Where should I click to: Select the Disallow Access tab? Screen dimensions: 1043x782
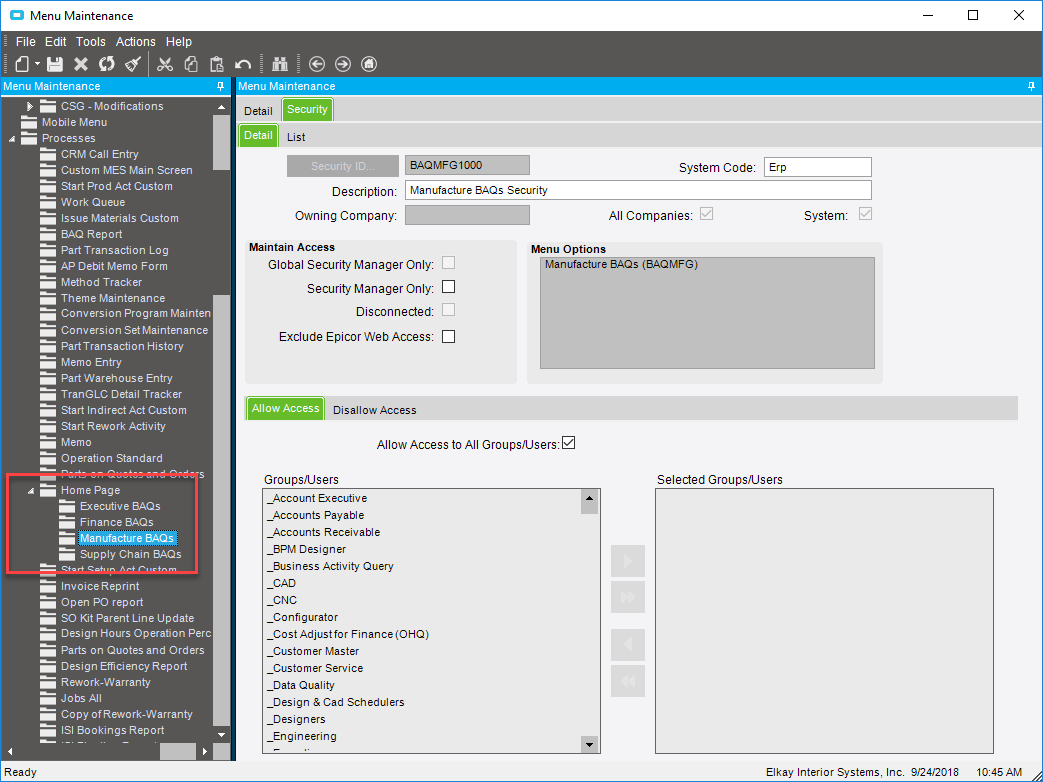pyautogui.click(x=374, y=410)
